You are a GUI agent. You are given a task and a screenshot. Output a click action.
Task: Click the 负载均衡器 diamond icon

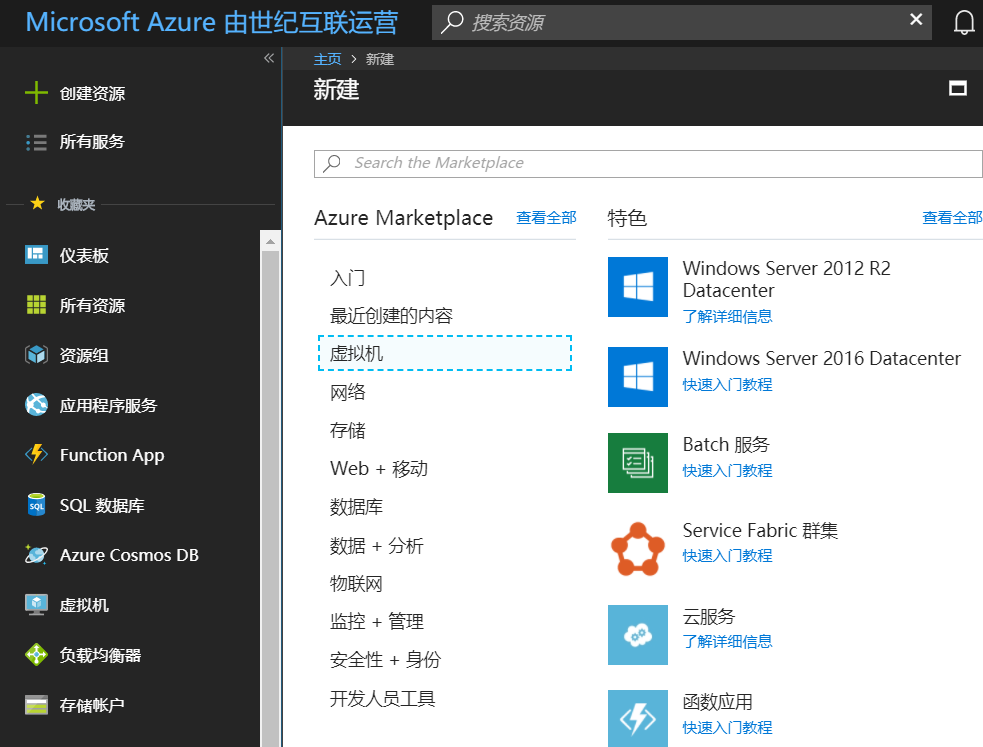36,655
